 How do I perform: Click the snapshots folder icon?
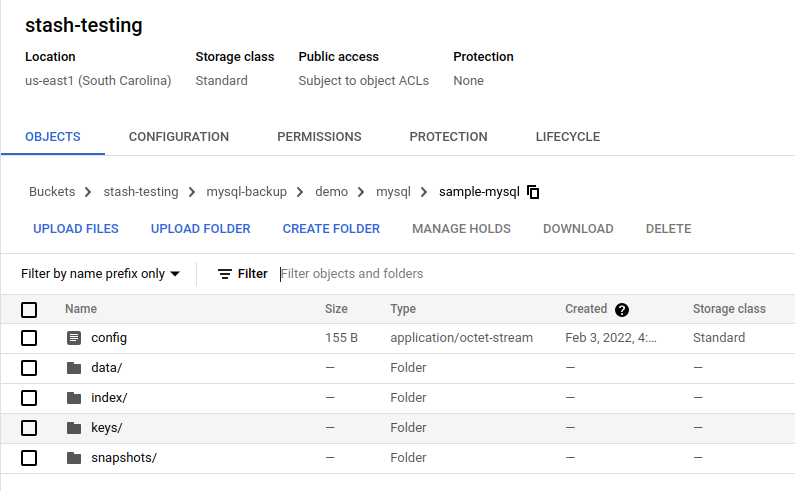(x=74, y=458)
